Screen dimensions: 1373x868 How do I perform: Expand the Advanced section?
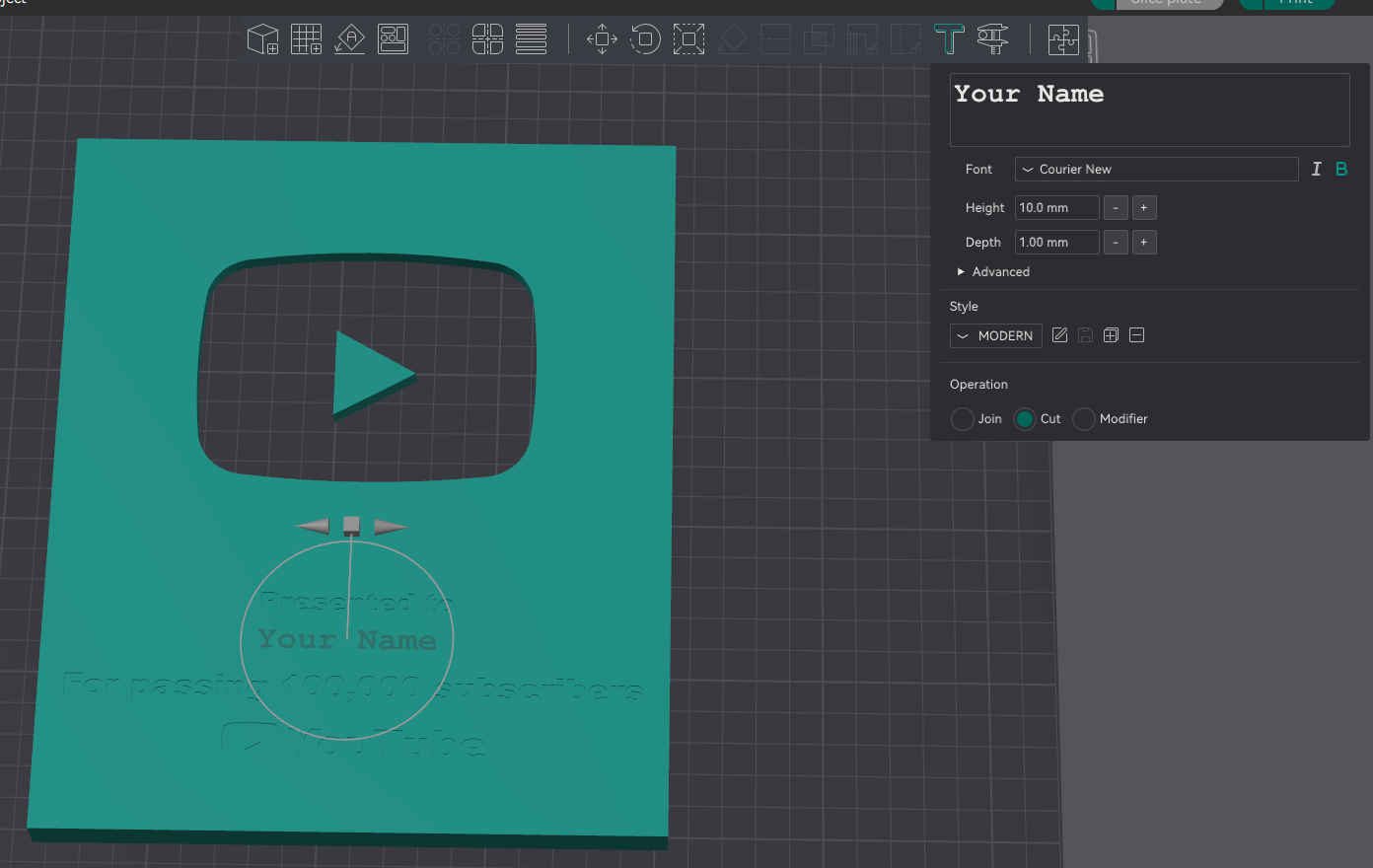point(994,272)
